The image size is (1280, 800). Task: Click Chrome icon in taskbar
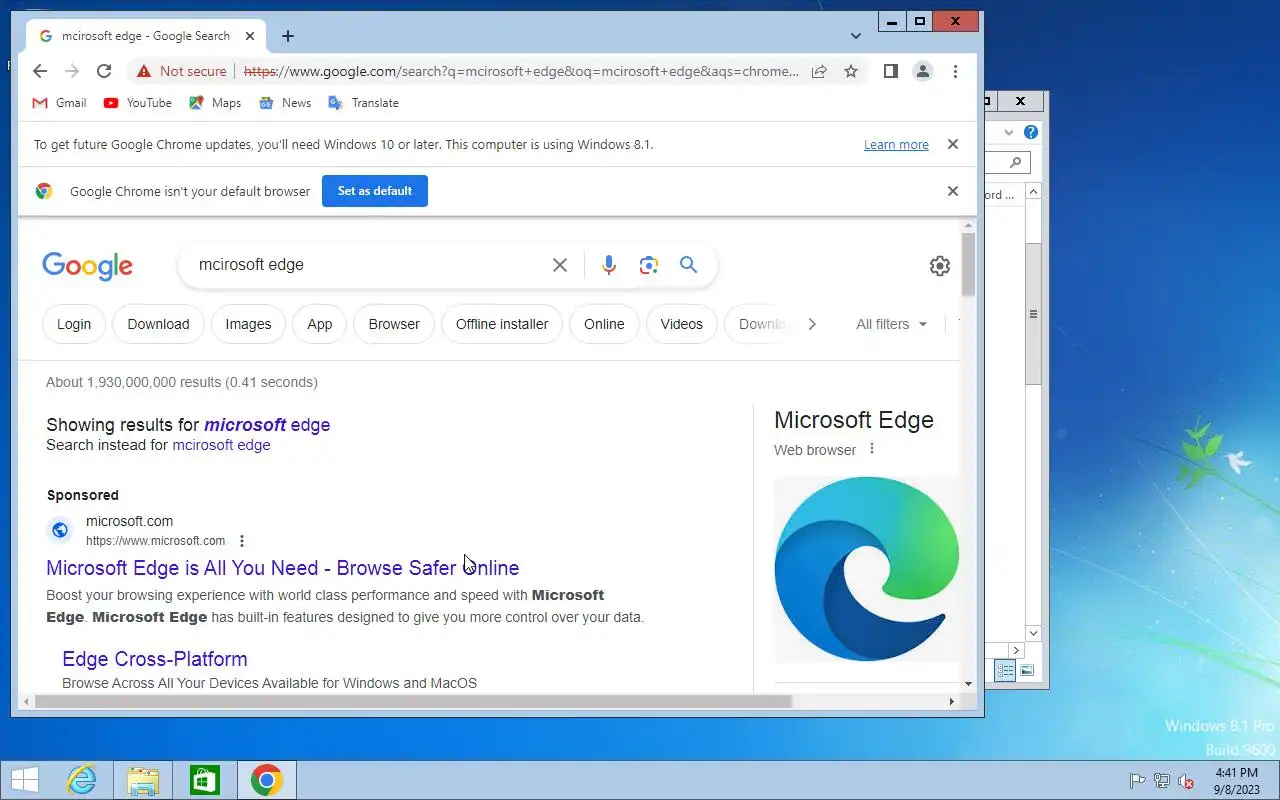click(267, 780)
